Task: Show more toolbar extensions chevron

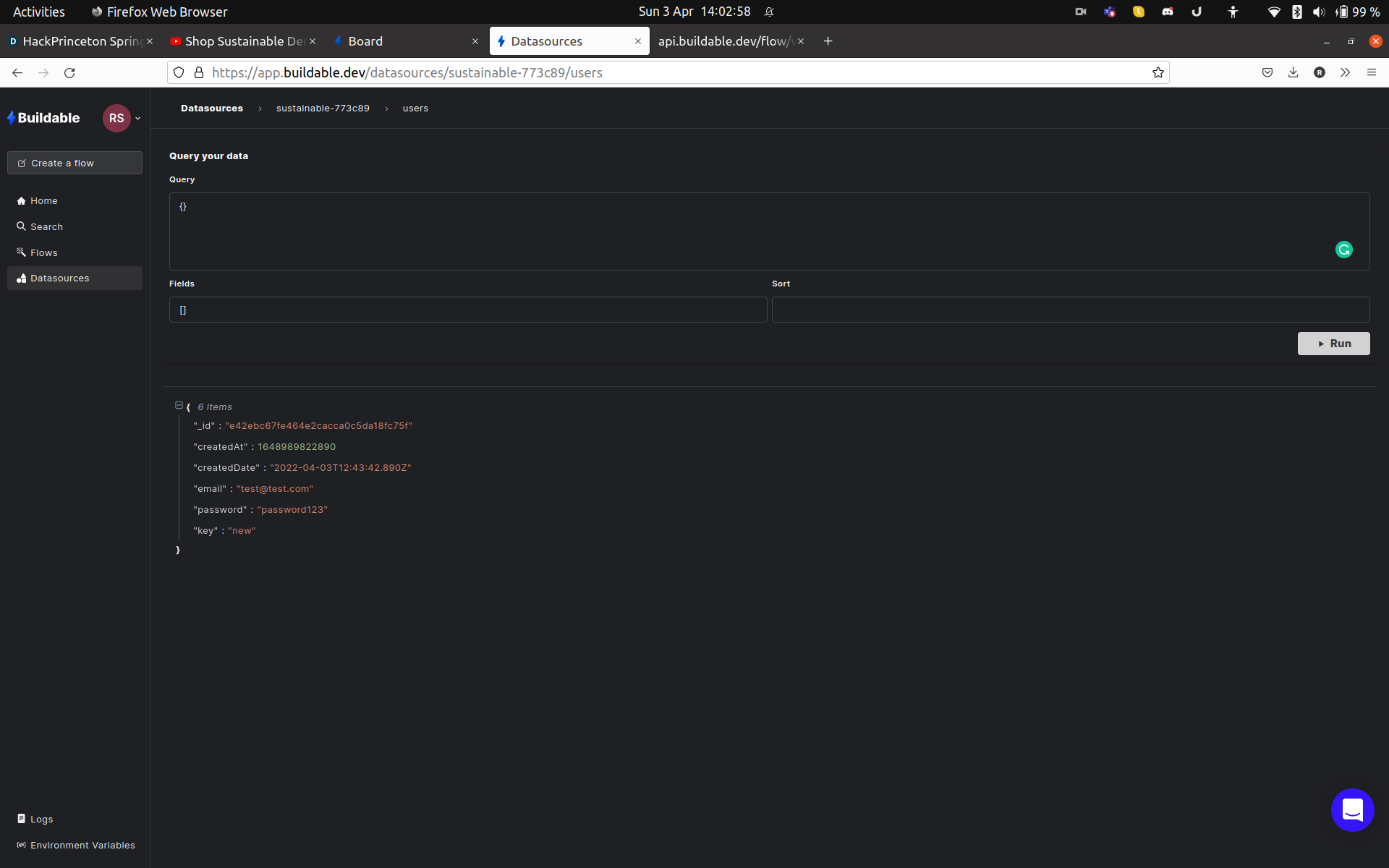Action: 1345,72
